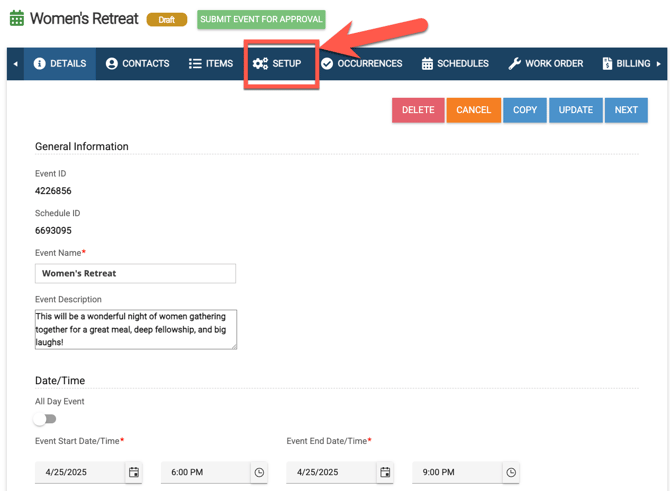Open the Work Order tab
670x491 pixels.
coord(545,64)
